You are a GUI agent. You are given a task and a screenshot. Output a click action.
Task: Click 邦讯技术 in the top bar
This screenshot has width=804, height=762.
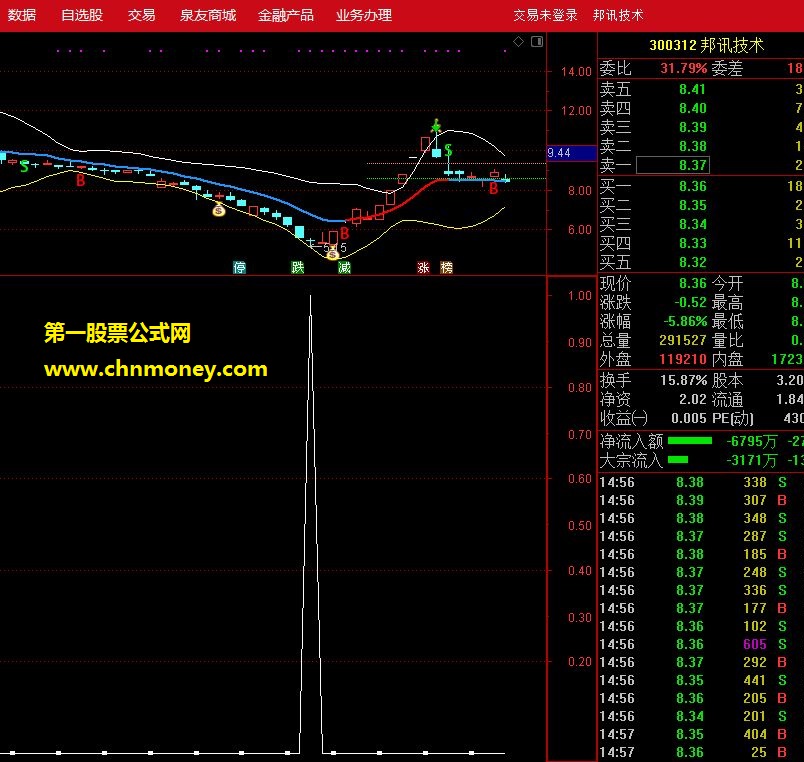(618, 15)
